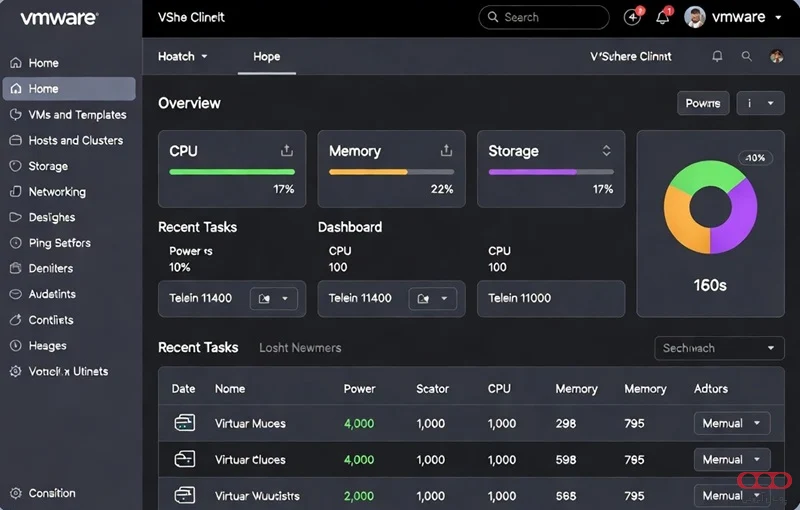Click the Deniiters sidebar icon
Screen dimensions: 800x510
click(16, 268)
